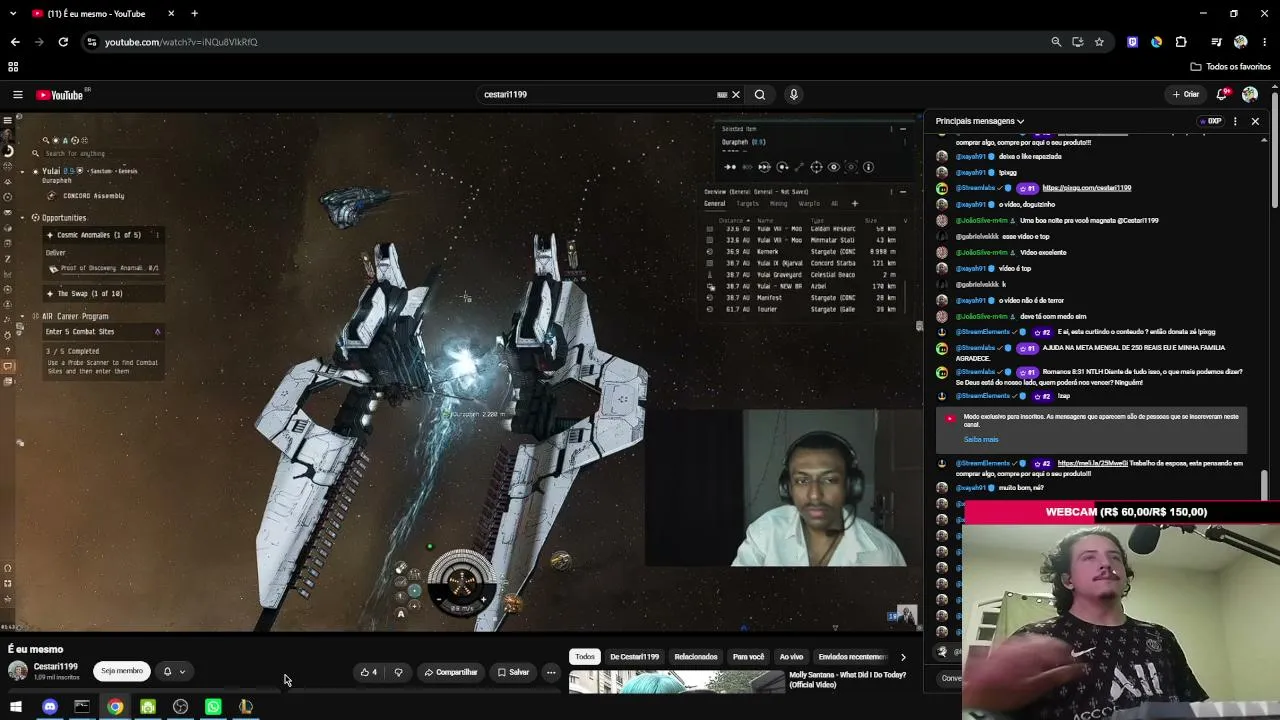
Task: Select the Todos filter chip
Action: [585, 657]
